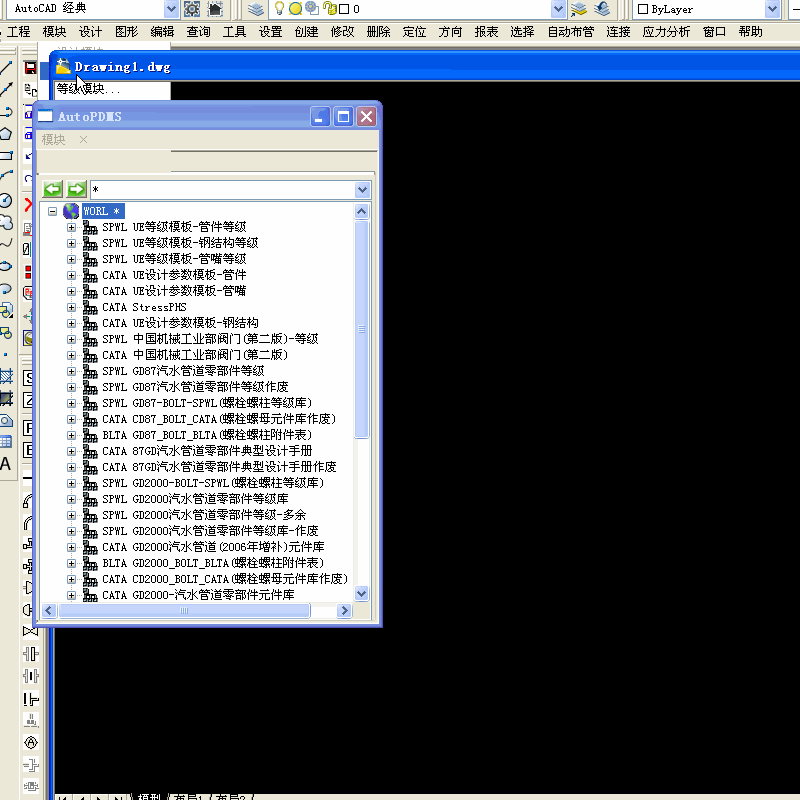Viewport: 800px width, 800px height.
Task: Click the workspace settings gear icon
Action: click(192, 9)
